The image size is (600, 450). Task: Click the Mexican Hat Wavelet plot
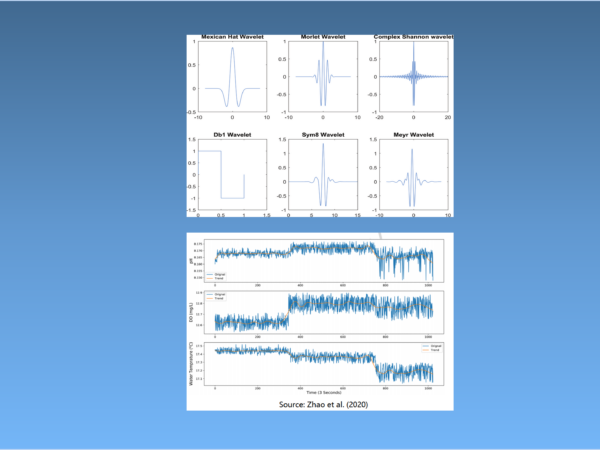click(x=232, y=79)
